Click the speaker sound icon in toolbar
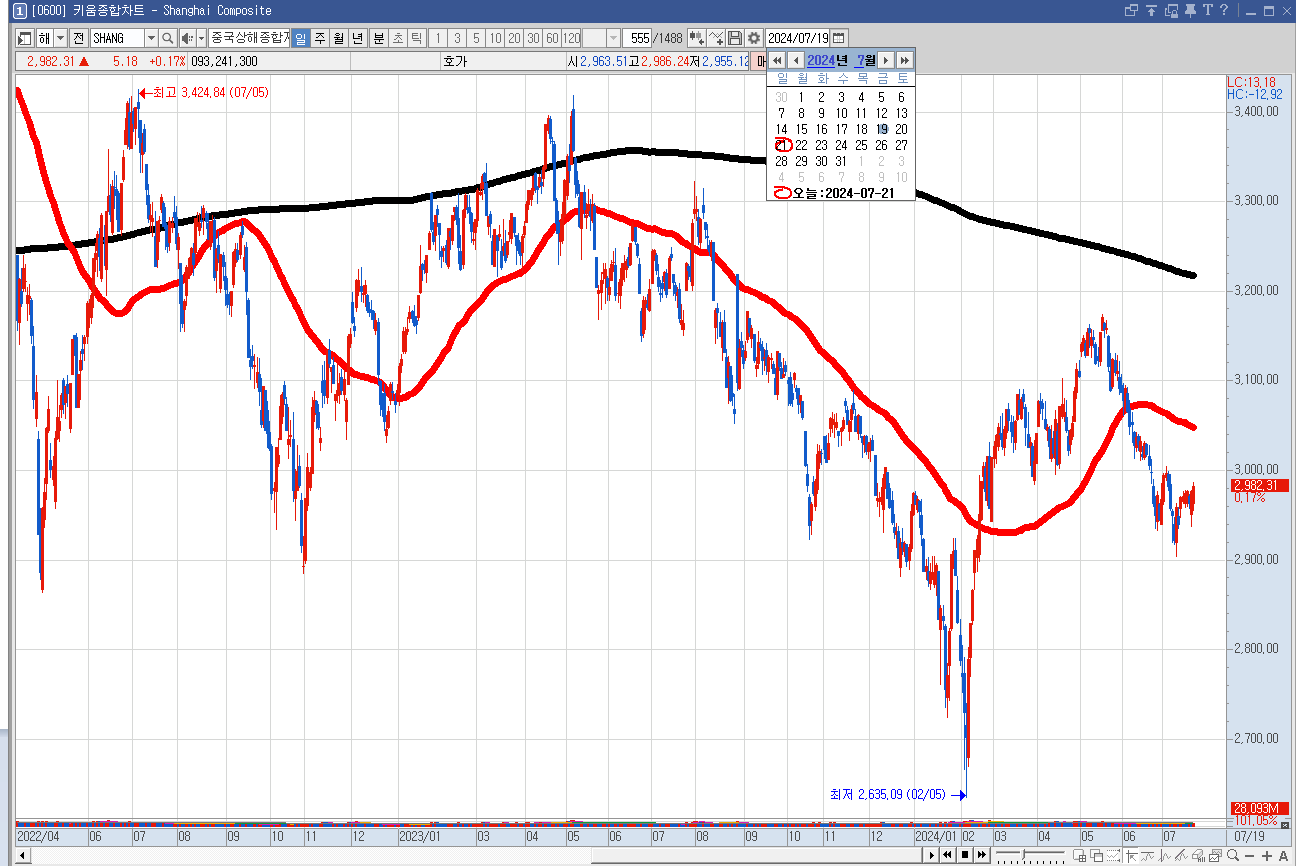1296x866 pixels. tap(187, 38)
